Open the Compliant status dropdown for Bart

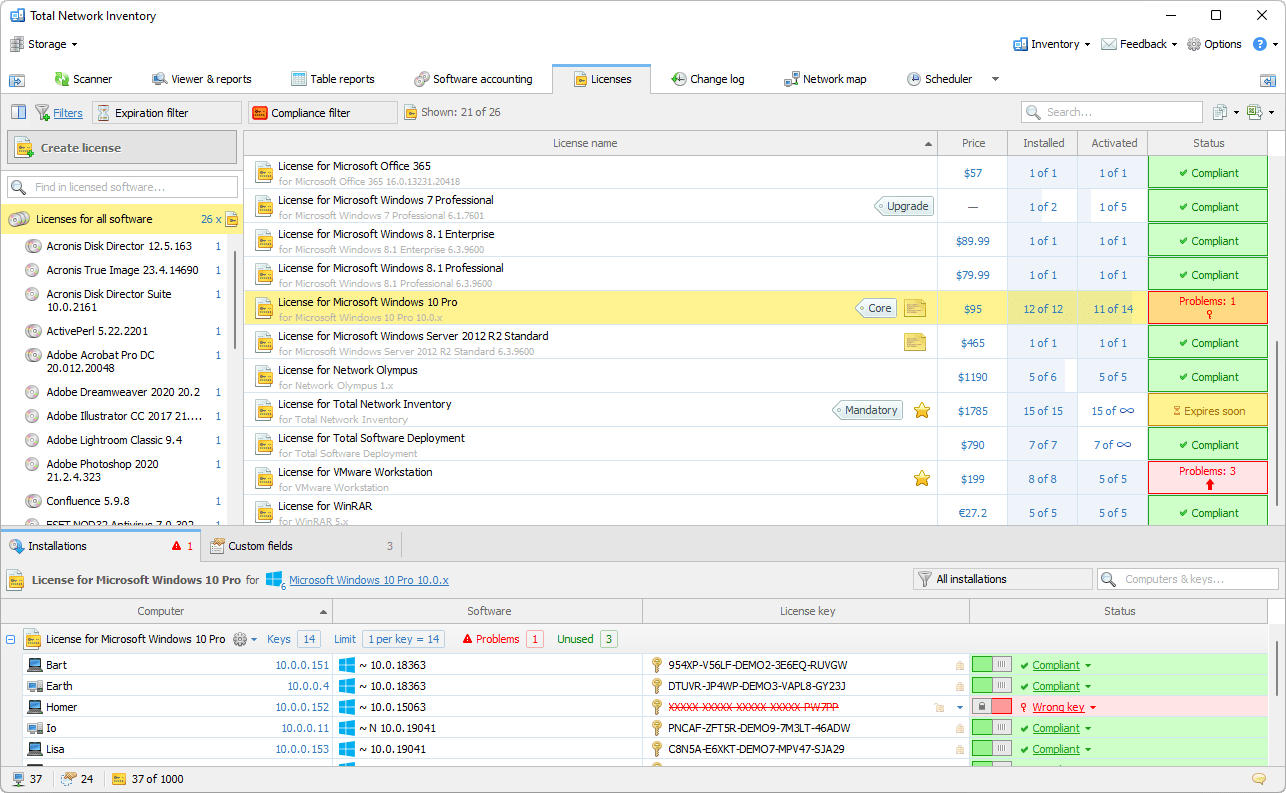pyautogui.click(x=1088, y=666)
